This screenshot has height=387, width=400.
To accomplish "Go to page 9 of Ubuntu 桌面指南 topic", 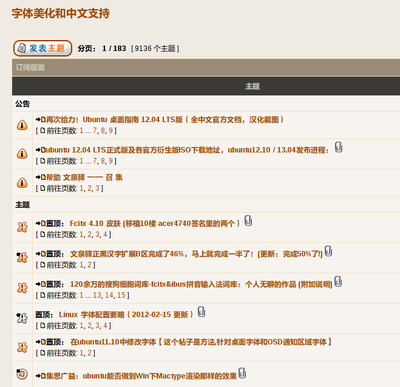I will [111, 131].
